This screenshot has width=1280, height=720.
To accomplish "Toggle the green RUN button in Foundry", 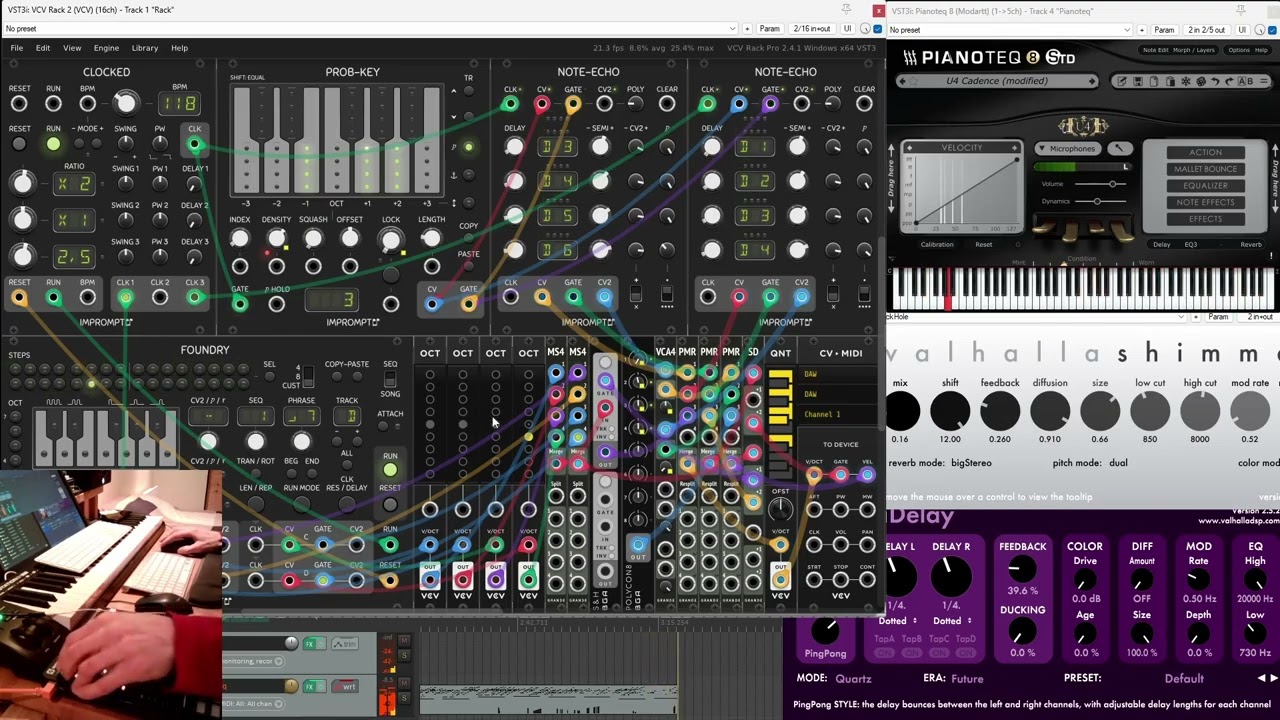I will 390,470.
